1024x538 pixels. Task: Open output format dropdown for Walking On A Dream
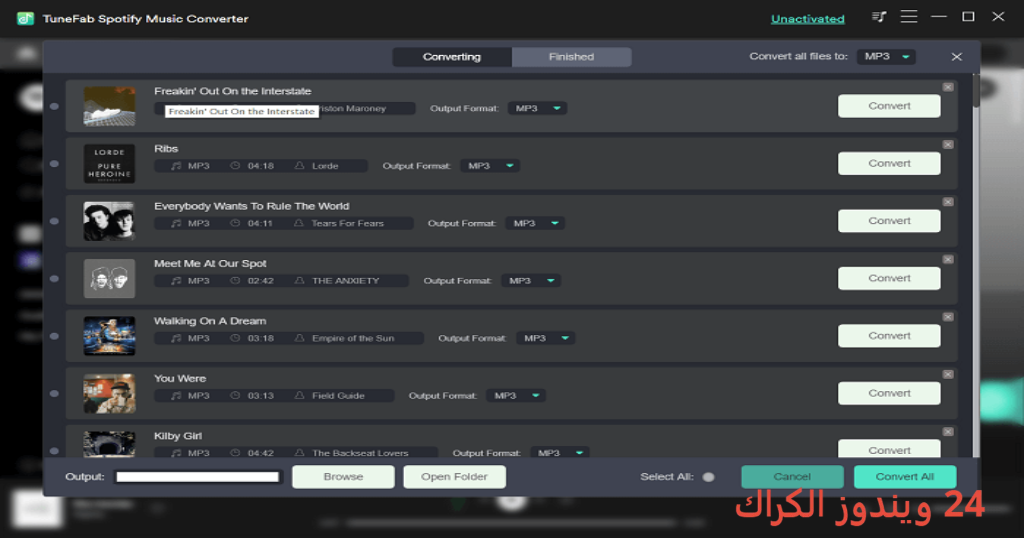point(546,338)
